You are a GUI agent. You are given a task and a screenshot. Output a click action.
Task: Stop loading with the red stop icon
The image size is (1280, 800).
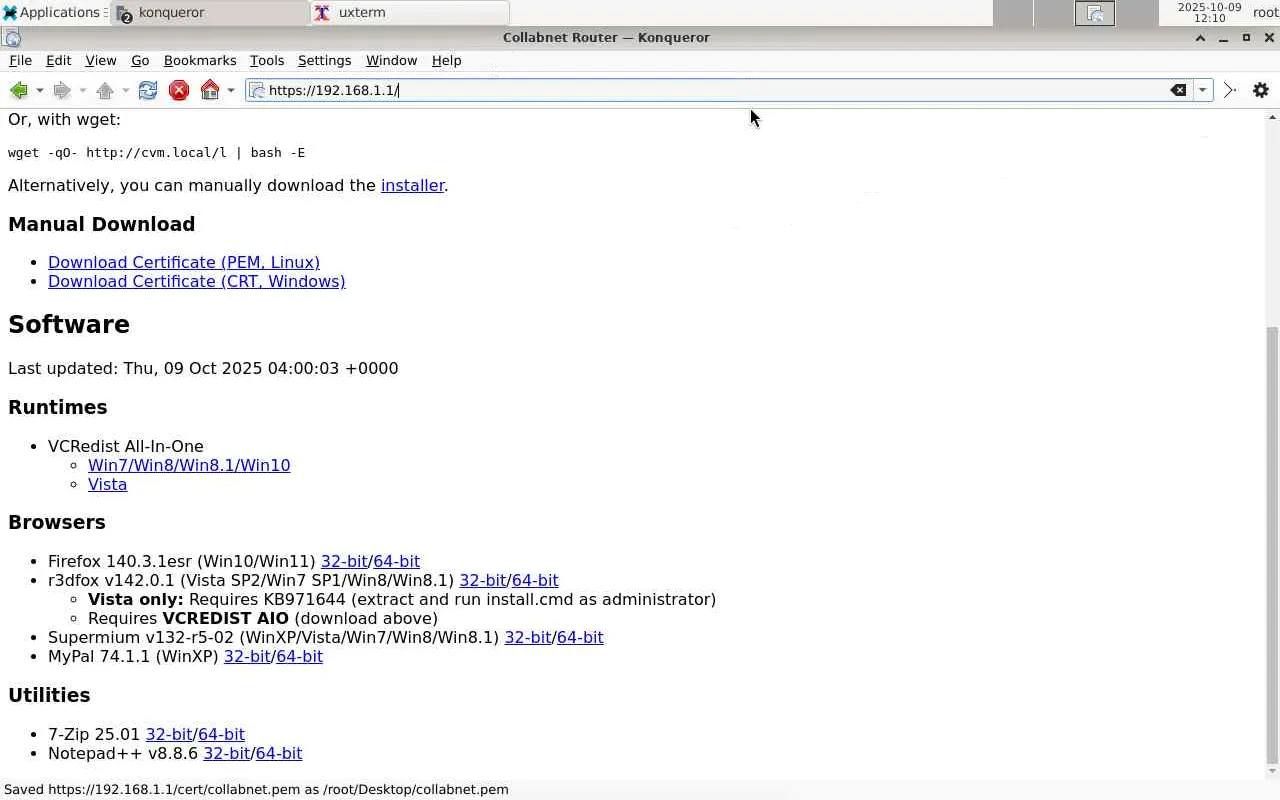[179, 90]
